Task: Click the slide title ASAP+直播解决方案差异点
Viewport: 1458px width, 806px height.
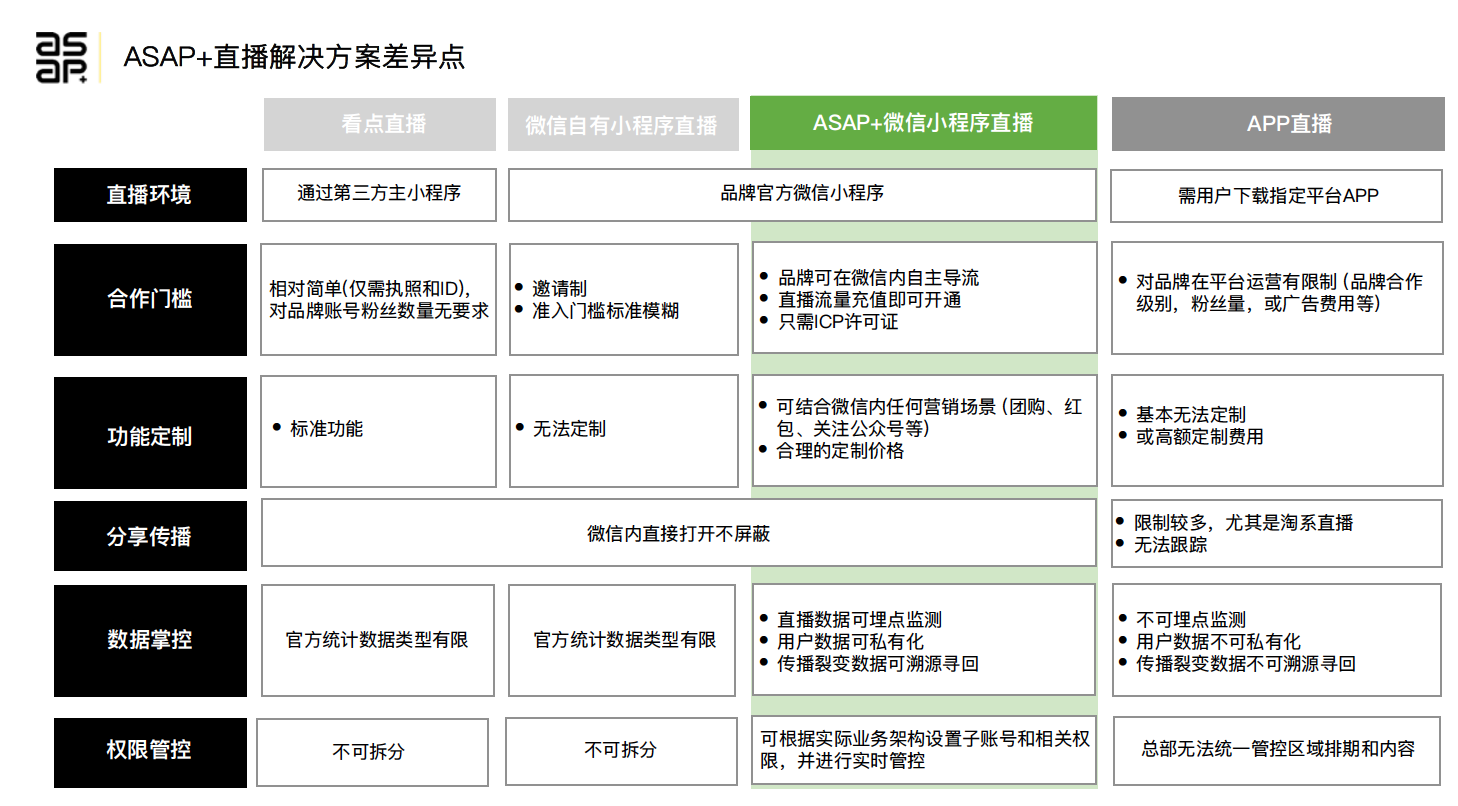Action: tap(294, 57)
